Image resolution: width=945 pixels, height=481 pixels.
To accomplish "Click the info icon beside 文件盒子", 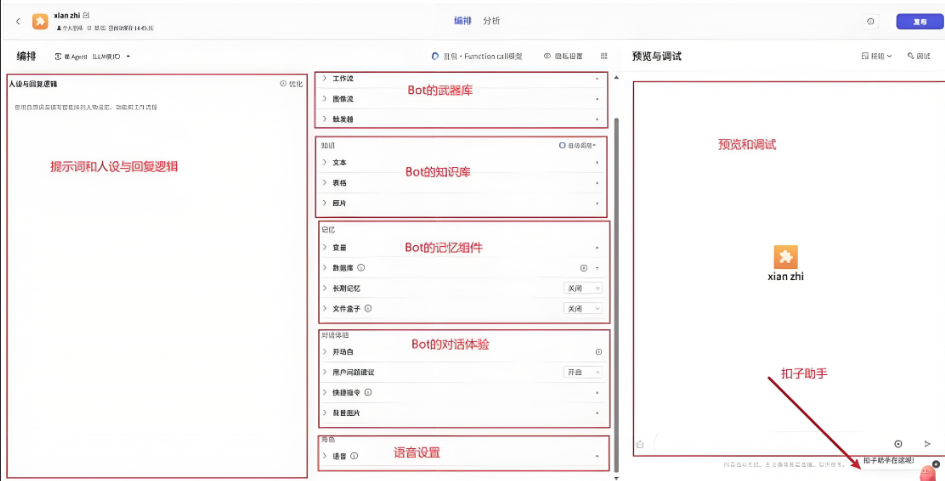I will (368, 308).
